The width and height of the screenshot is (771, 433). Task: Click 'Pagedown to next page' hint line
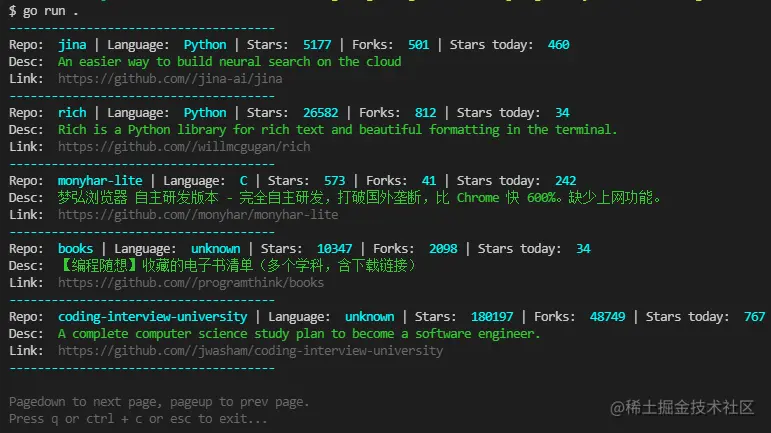[159, 402]
